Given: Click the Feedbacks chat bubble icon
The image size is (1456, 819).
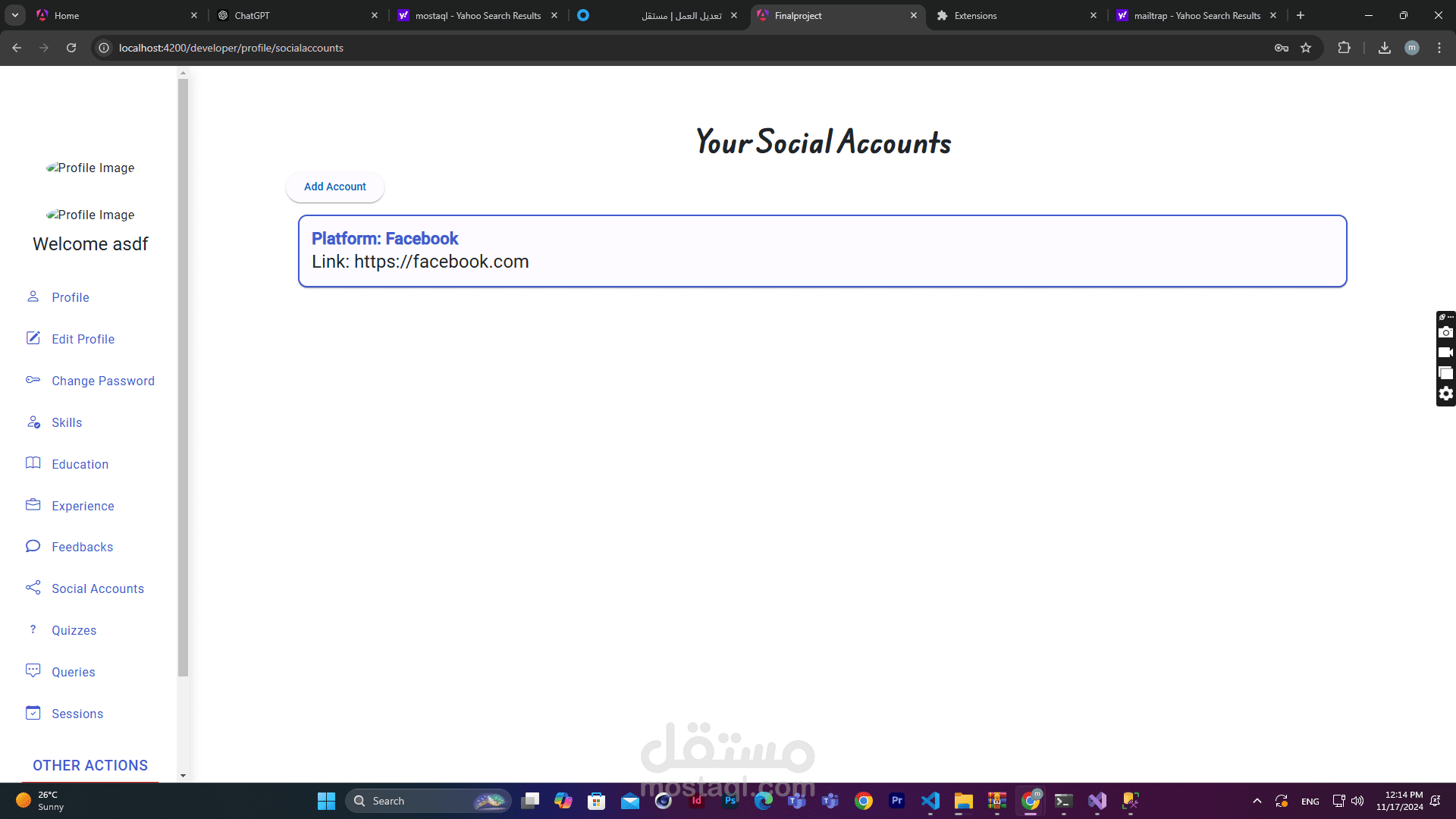Looking at the screenshot, I should click(x=33, y=546).
